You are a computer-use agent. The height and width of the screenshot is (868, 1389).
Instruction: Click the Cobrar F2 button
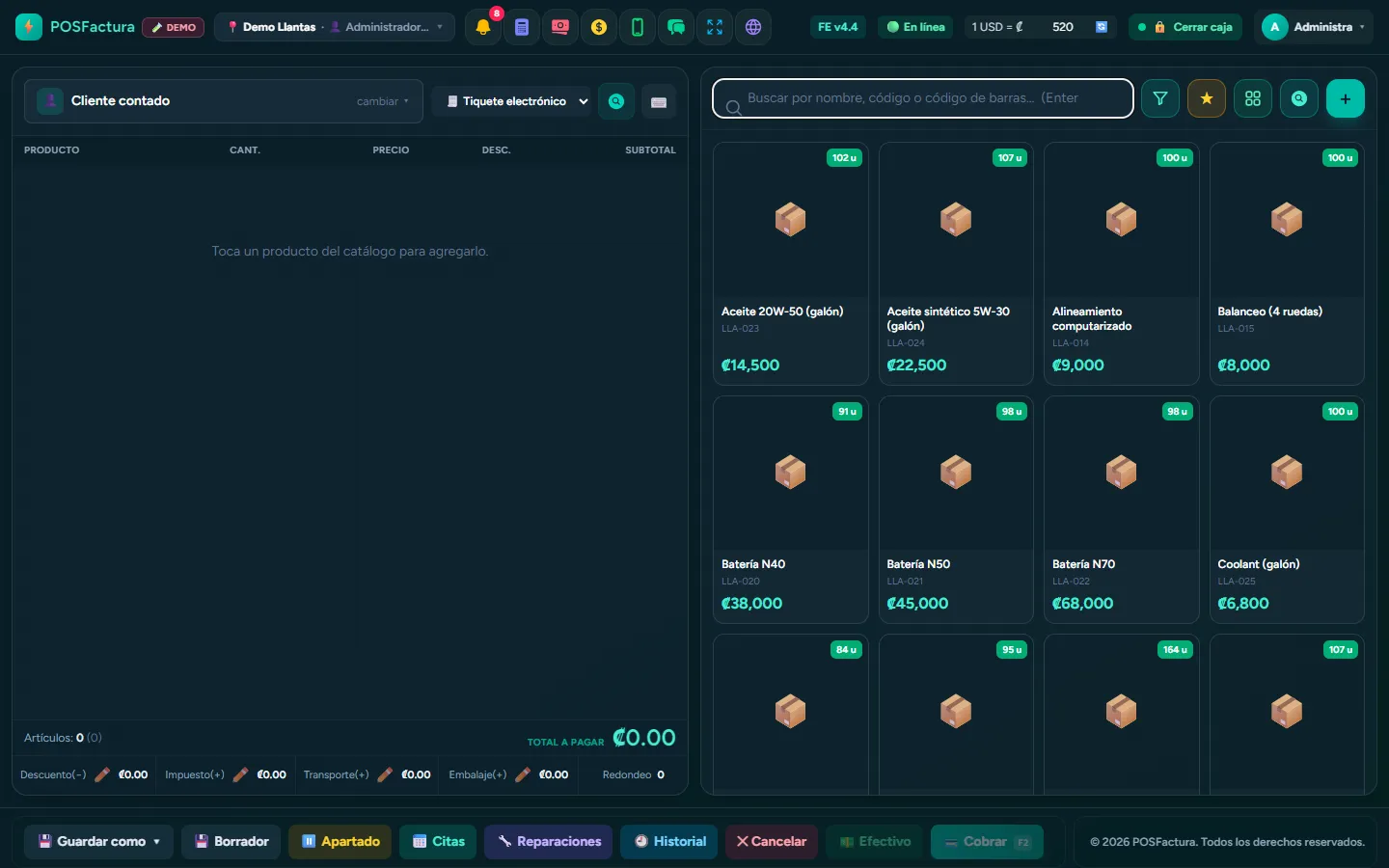click(987, 842)
